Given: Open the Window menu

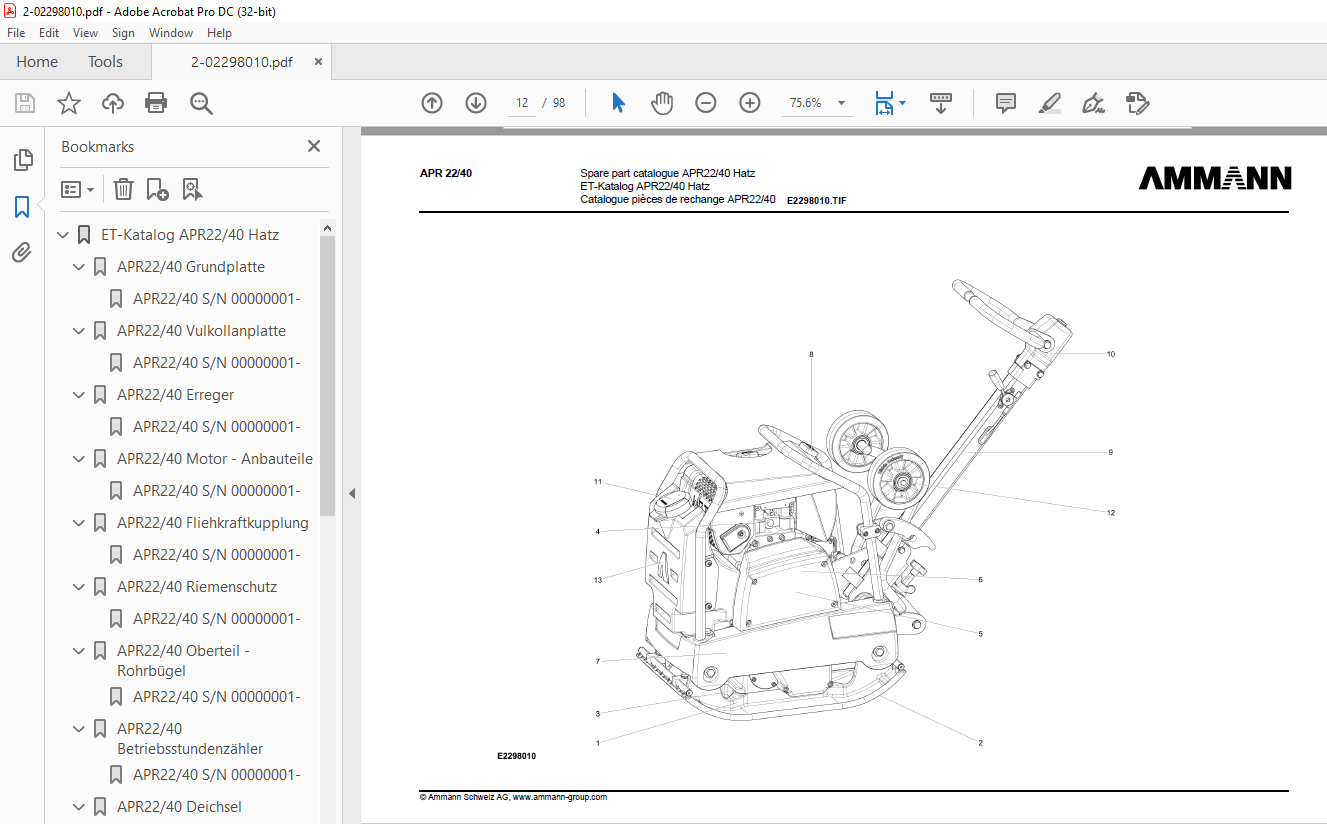Looking at the screenshot, I should (x=171, y=33).
